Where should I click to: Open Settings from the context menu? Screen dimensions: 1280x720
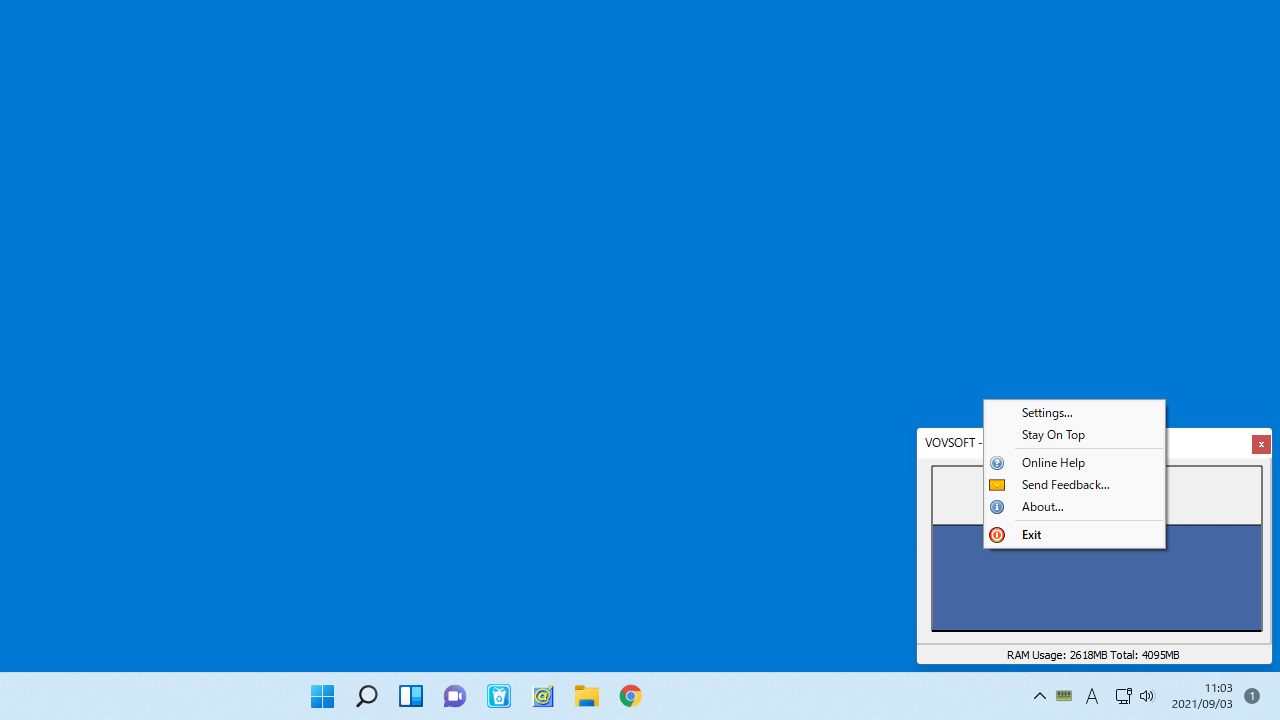(1074, 413)
